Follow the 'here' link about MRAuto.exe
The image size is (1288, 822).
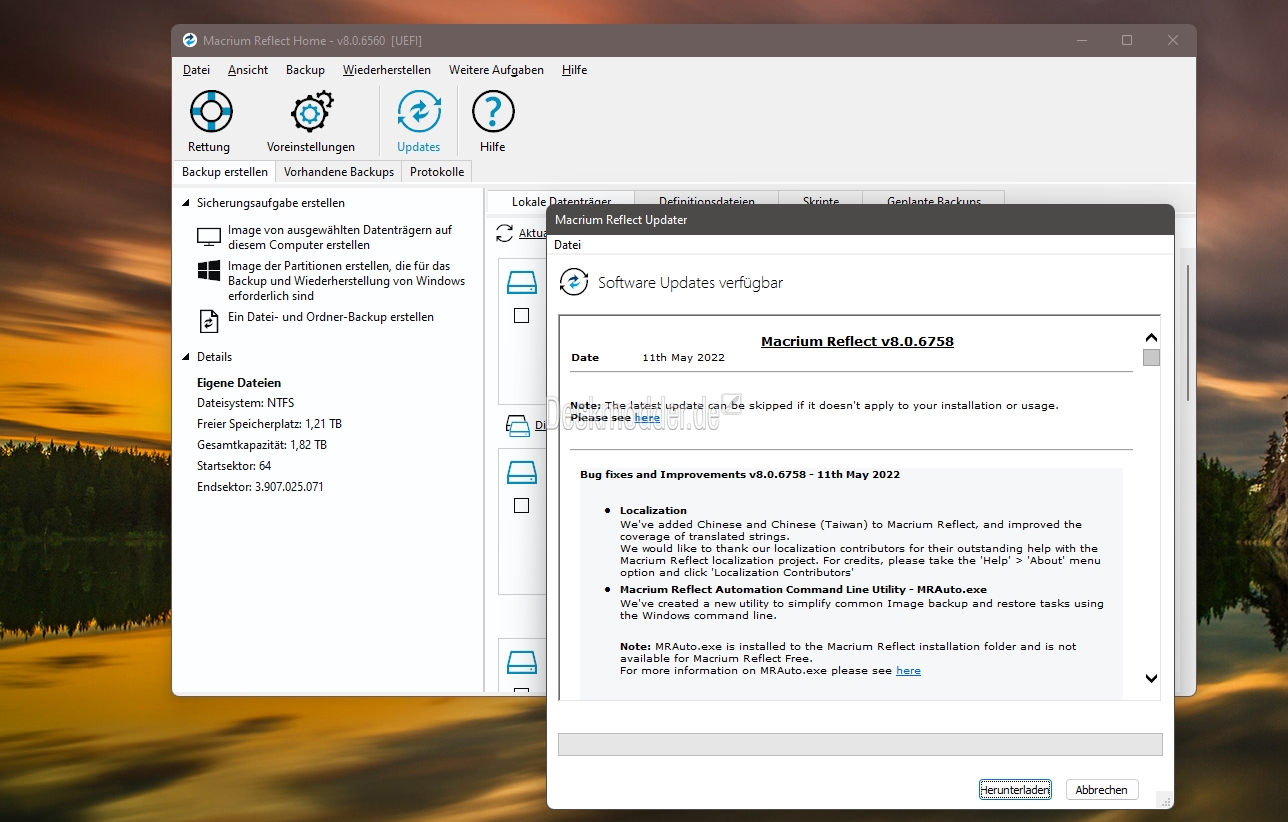908,670
